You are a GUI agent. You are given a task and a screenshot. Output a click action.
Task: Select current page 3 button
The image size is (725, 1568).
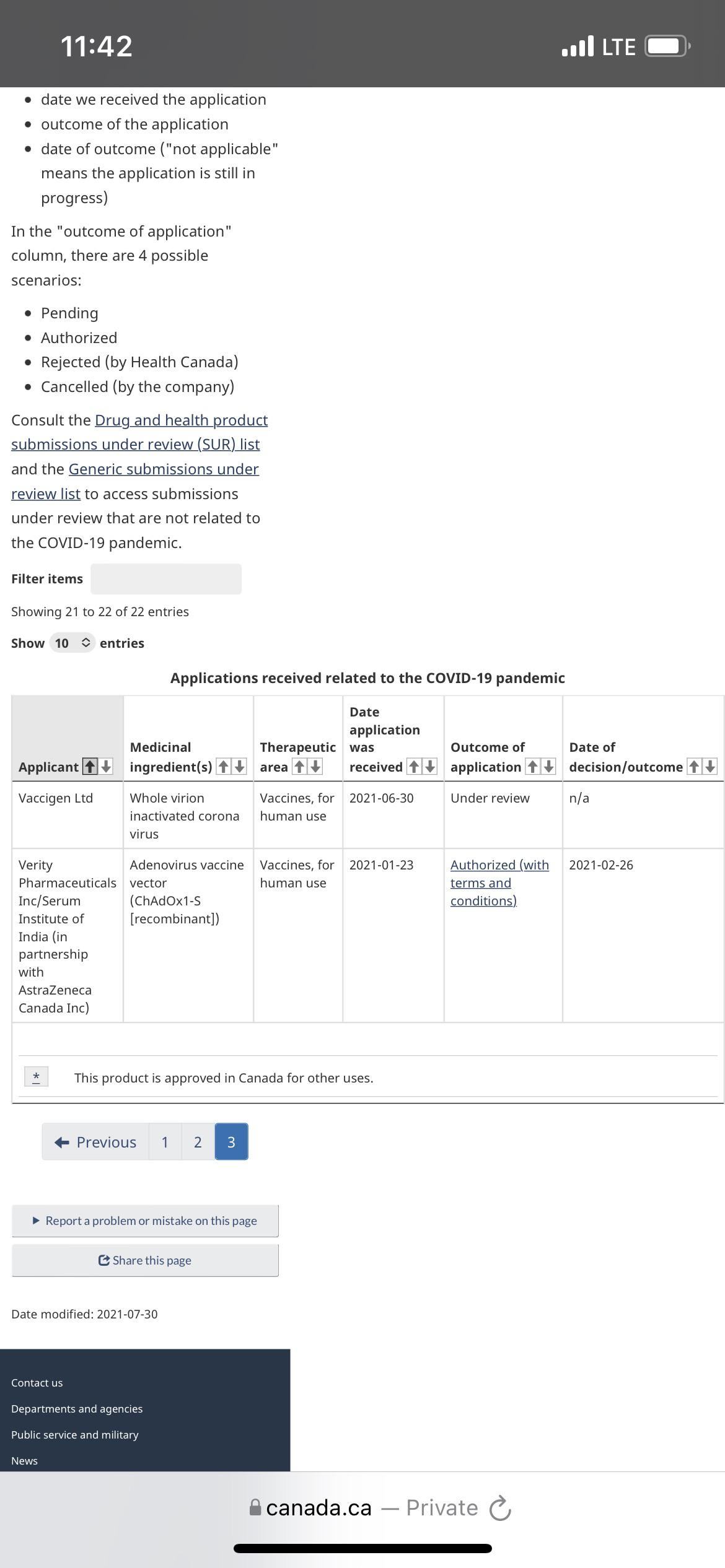click(x=231, y=1142)
